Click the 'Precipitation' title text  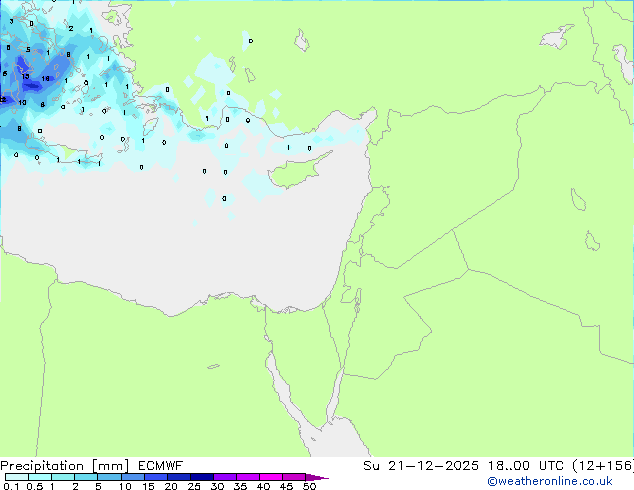[x=42, y=466]
